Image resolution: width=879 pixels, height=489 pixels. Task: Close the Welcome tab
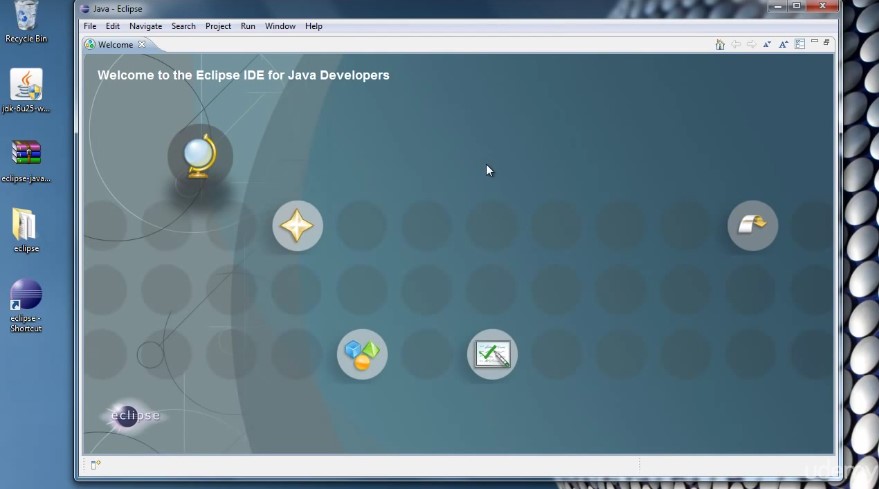142,44
